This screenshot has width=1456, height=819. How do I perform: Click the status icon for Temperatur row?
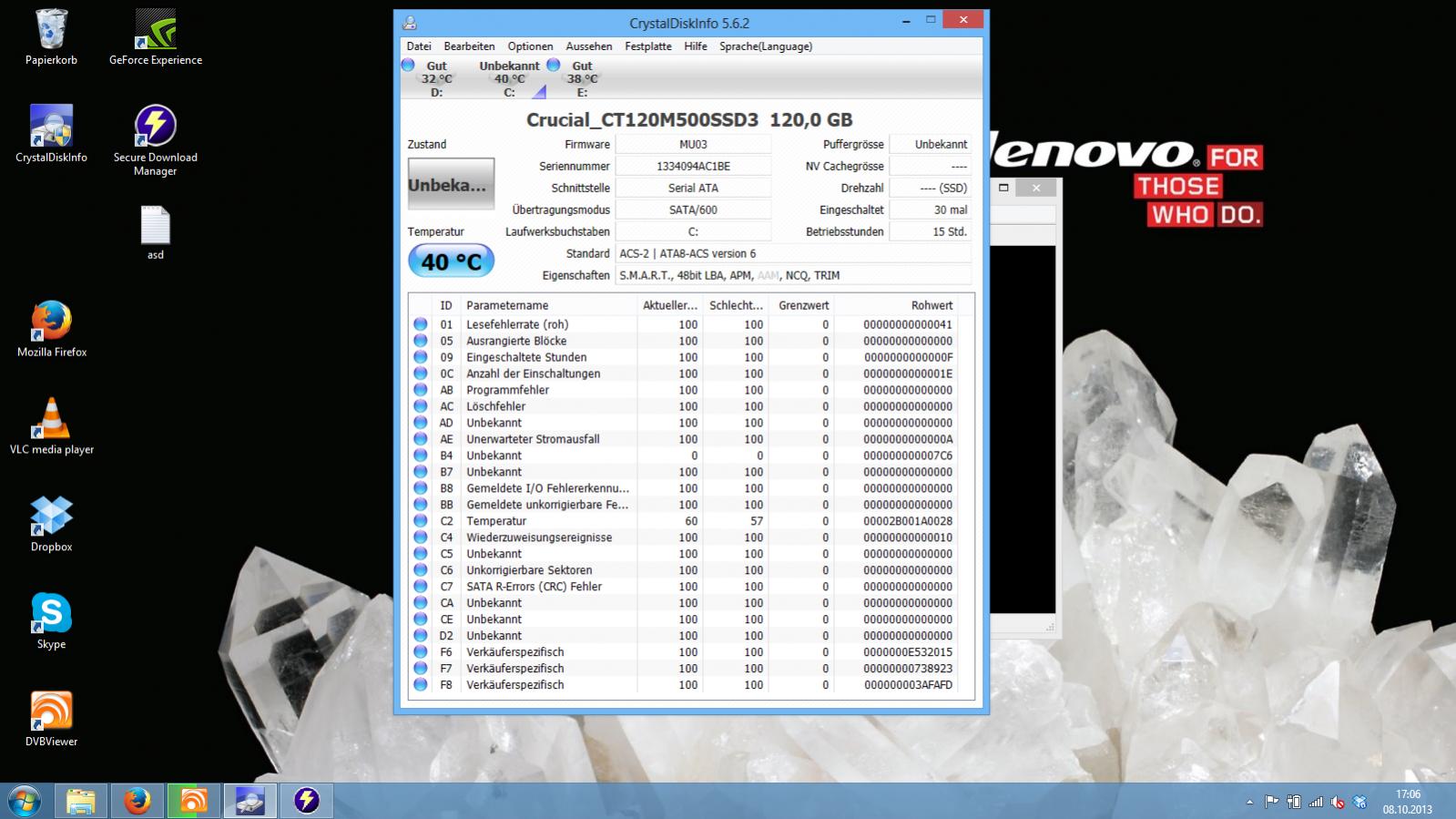coord(421,521)
